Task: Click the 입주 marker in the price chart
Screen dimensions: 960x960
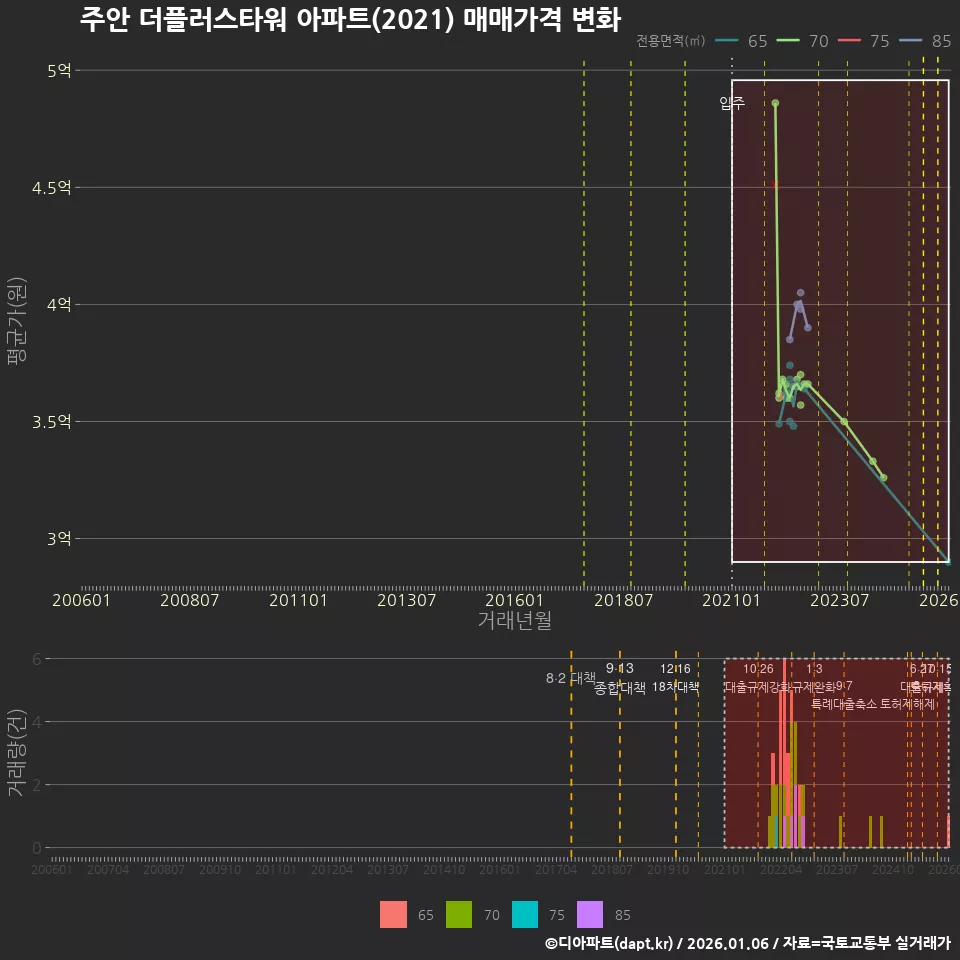Action: (x=732, y=101)
